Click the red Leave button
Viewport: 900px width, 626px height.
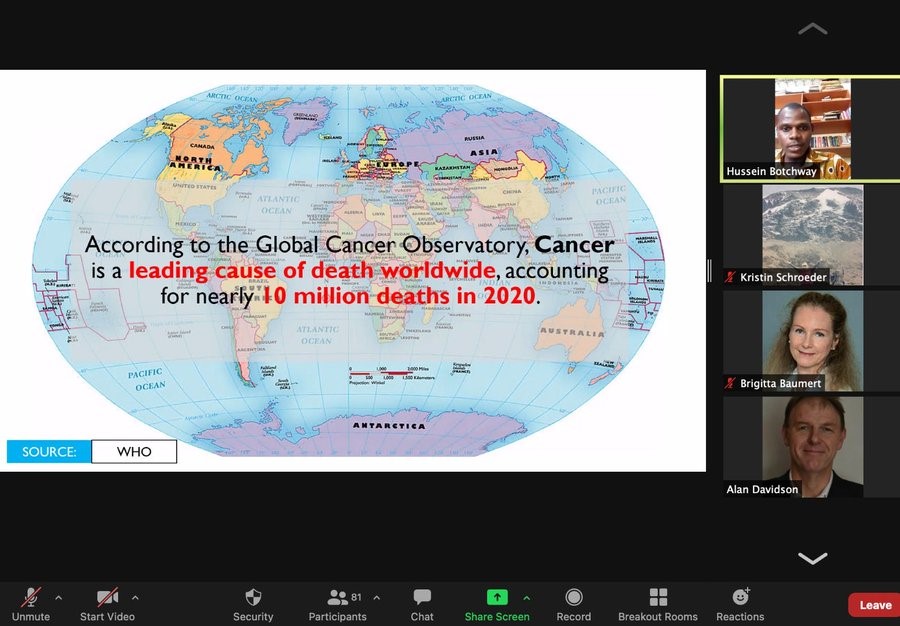point(873,605)
